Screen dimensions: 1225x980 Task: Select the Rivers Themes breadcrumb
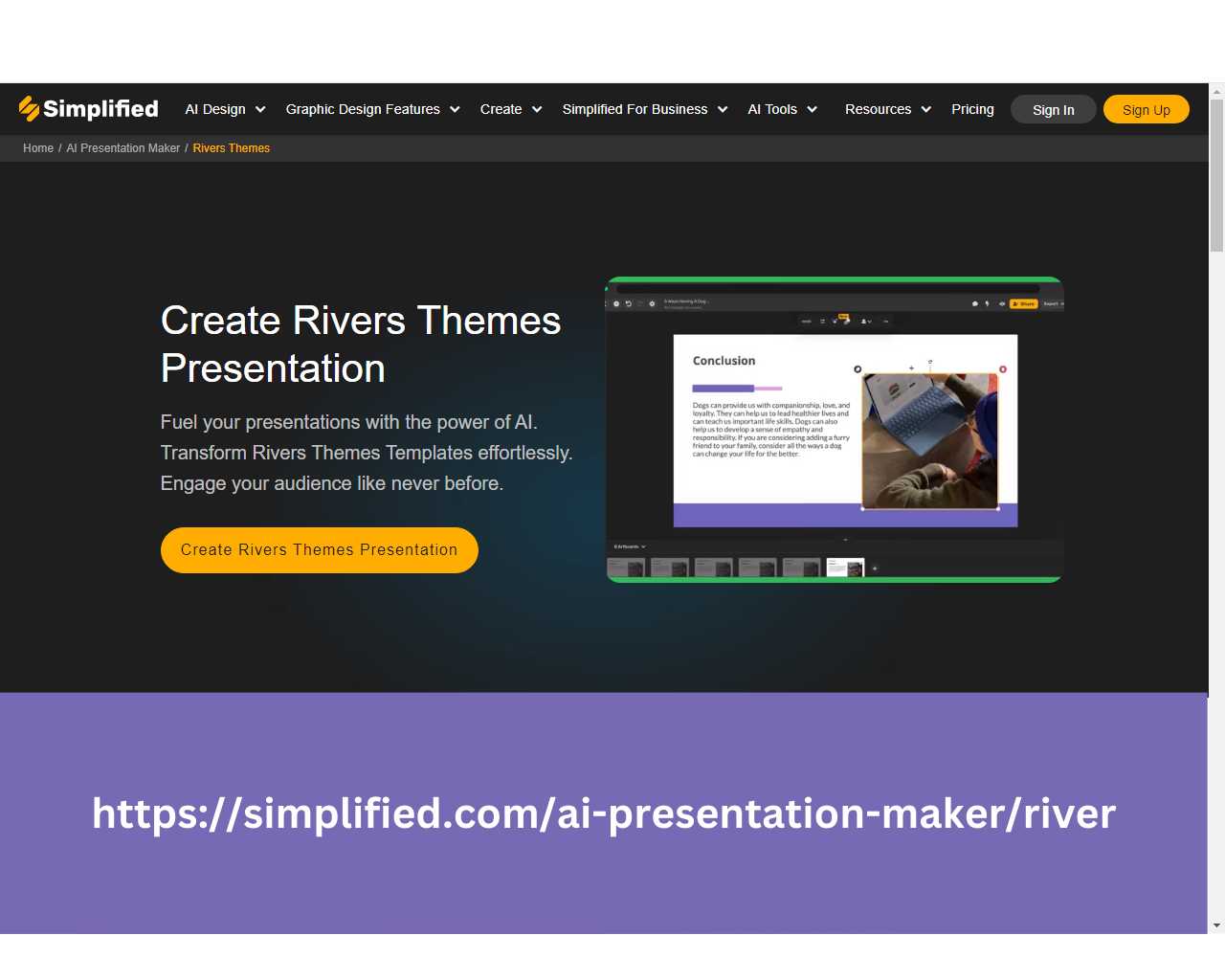click(231, 148)
